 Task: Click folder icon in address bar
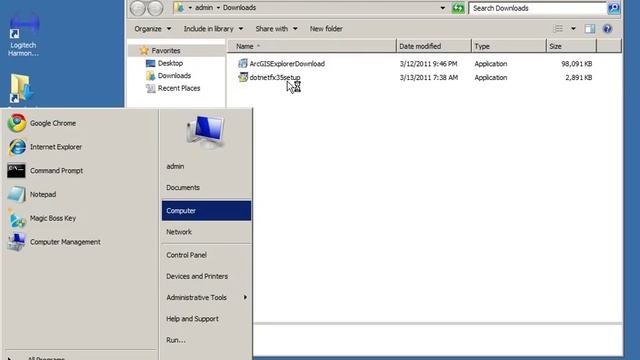click(180, 8)
